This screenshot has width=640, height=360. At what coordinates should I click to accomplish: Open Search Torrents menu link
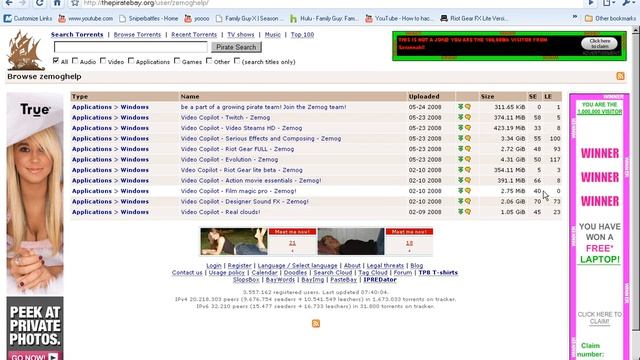point(77,35)
